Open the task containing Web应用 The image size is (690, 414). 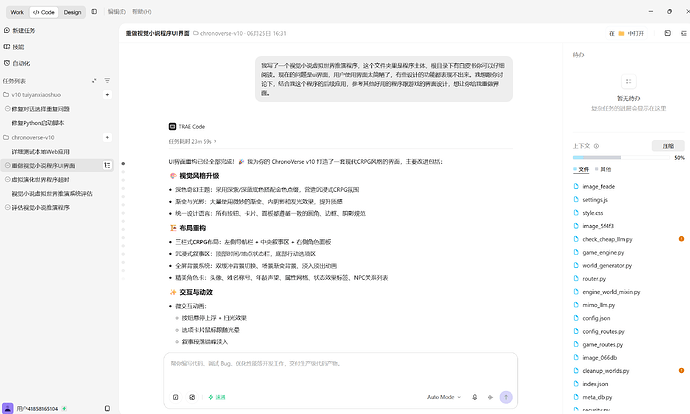tap(40, 151)
